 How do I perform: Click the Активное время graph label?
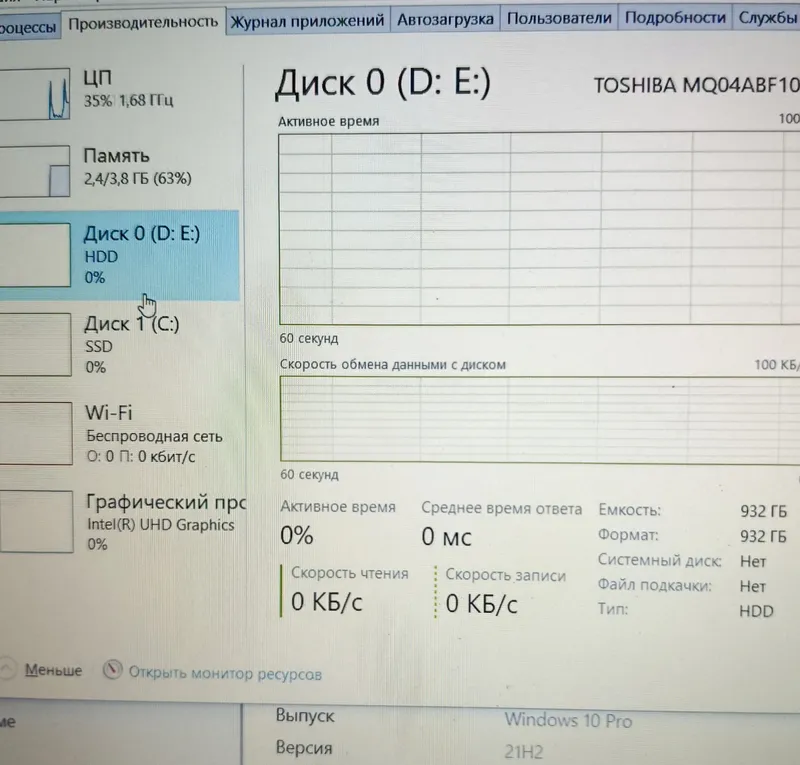(329, 121)
